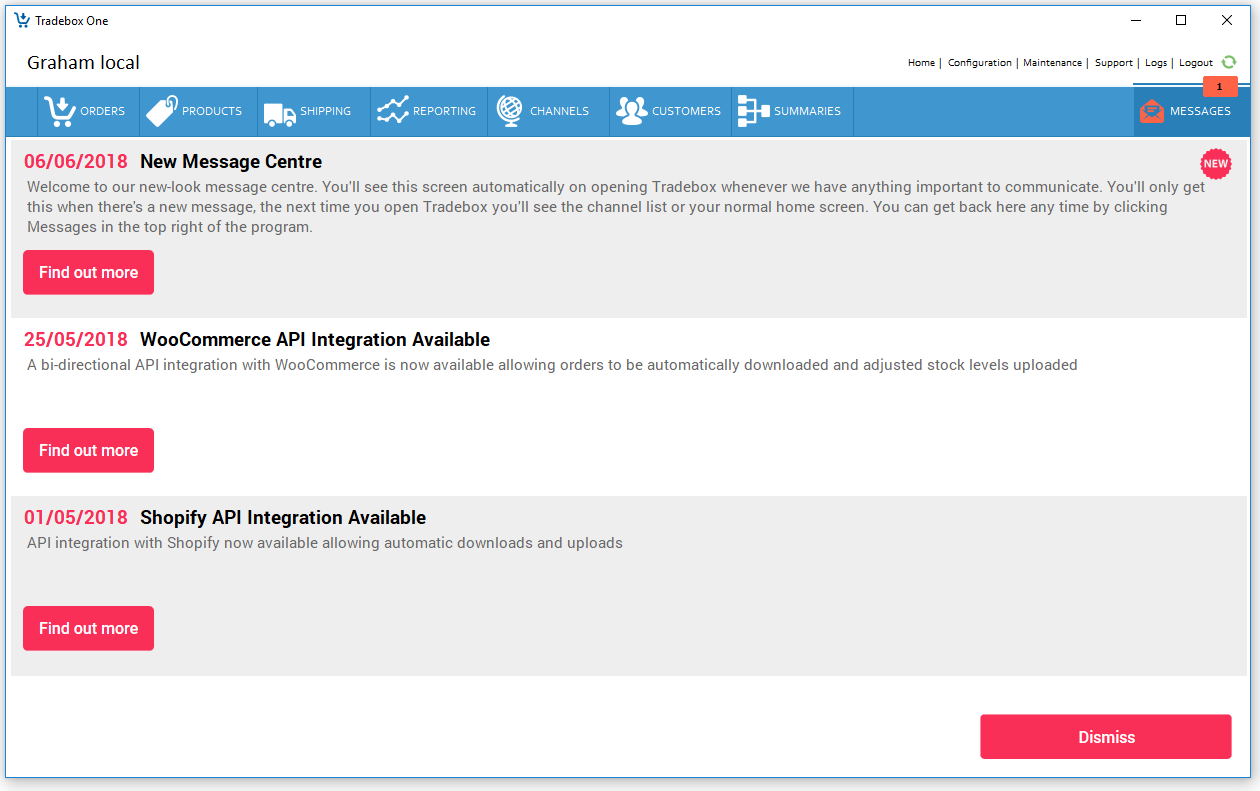This screenshot has width=1260, height=791.
Task: Click the Shopify automatic downloads description text
Action: (325, 543)
